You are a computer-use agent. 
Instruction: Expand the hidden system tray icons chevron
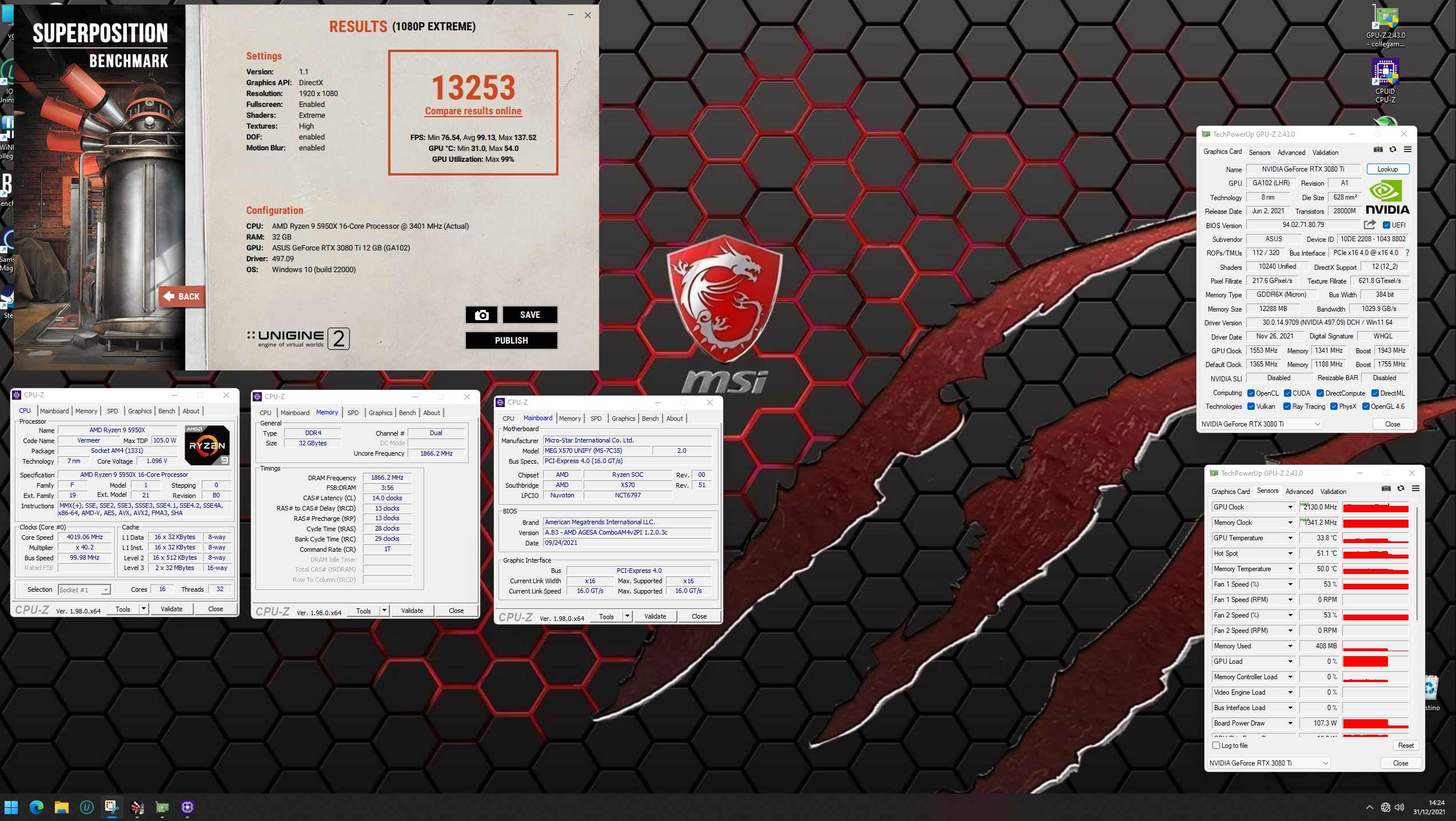(1369, 807)
